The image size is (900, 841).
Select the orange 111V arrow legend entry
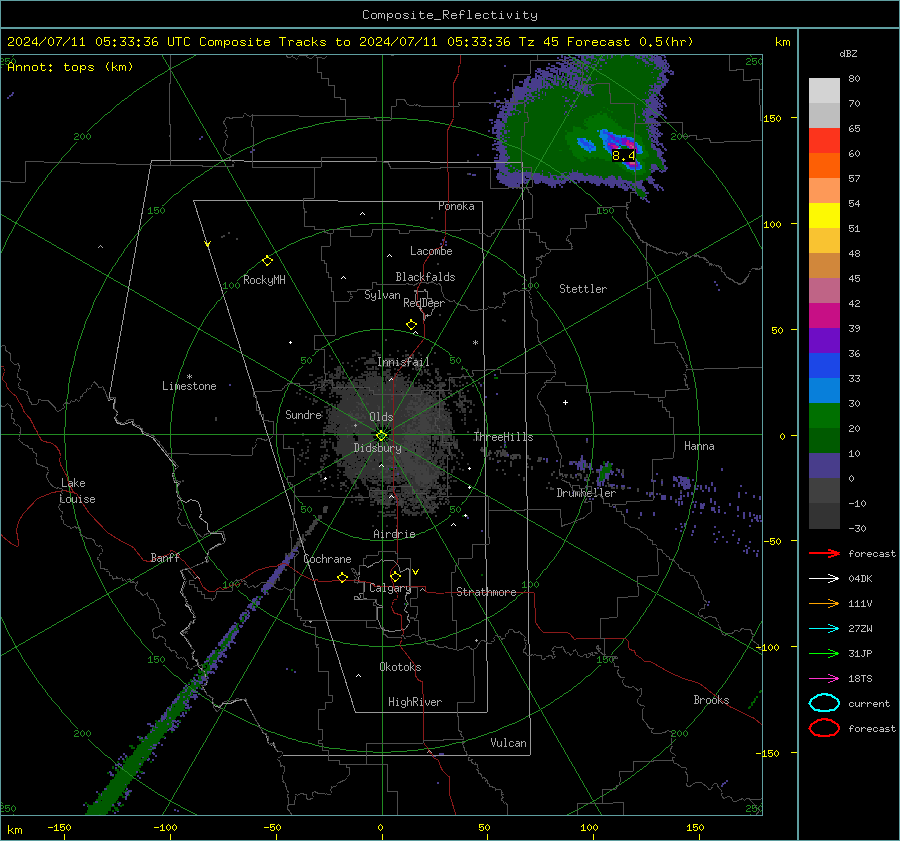pyautogui.click(x=824, y=603)
